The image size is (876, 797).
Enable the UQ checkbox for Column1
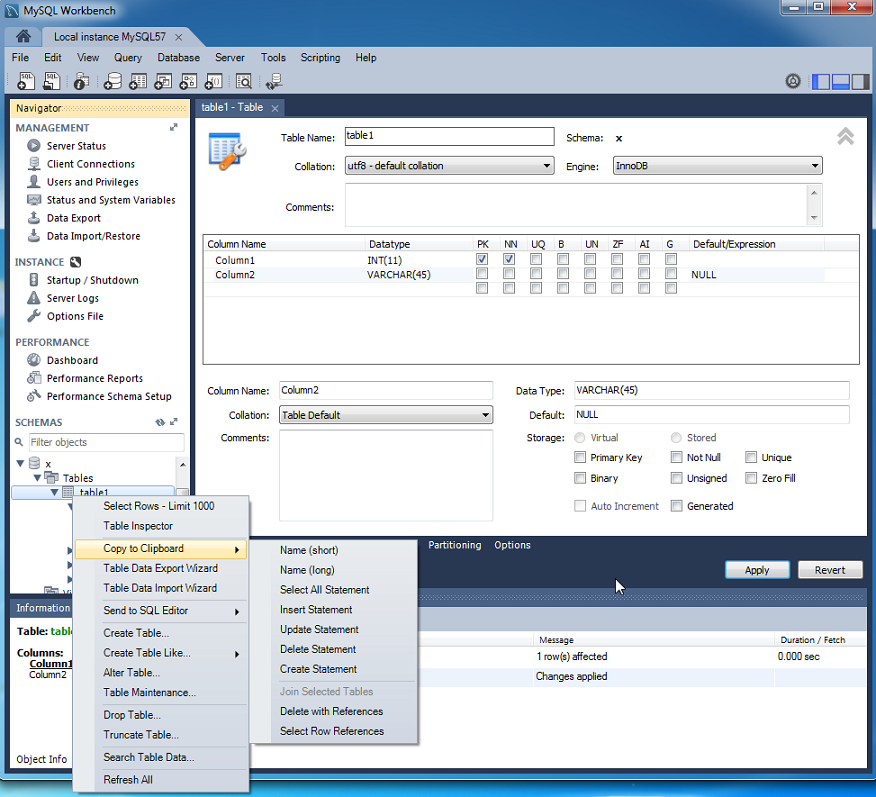tap(536, 259)
